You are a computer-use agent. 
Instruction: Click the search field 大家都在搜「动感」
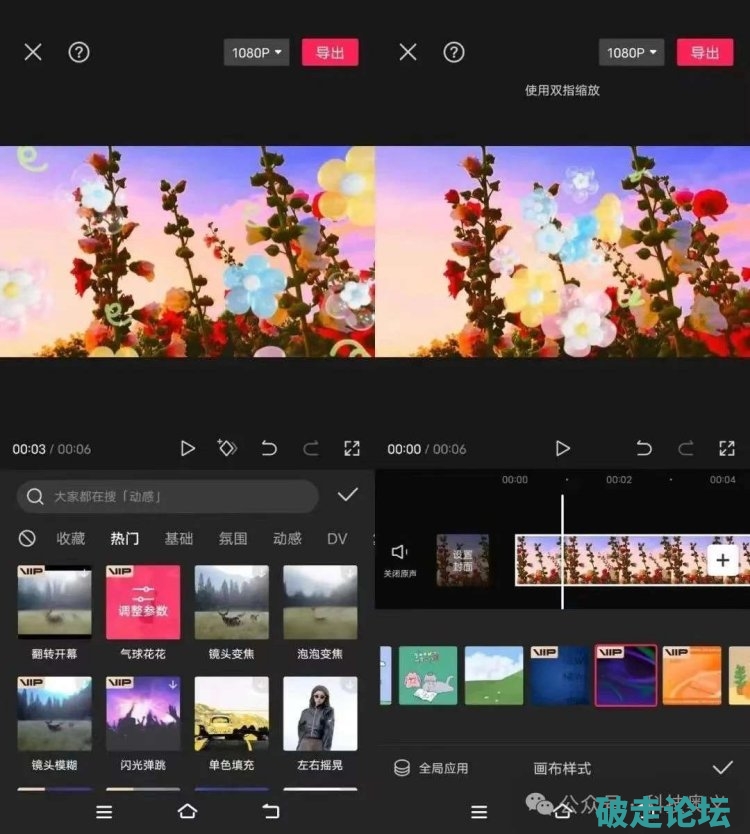tap(168, 496)
